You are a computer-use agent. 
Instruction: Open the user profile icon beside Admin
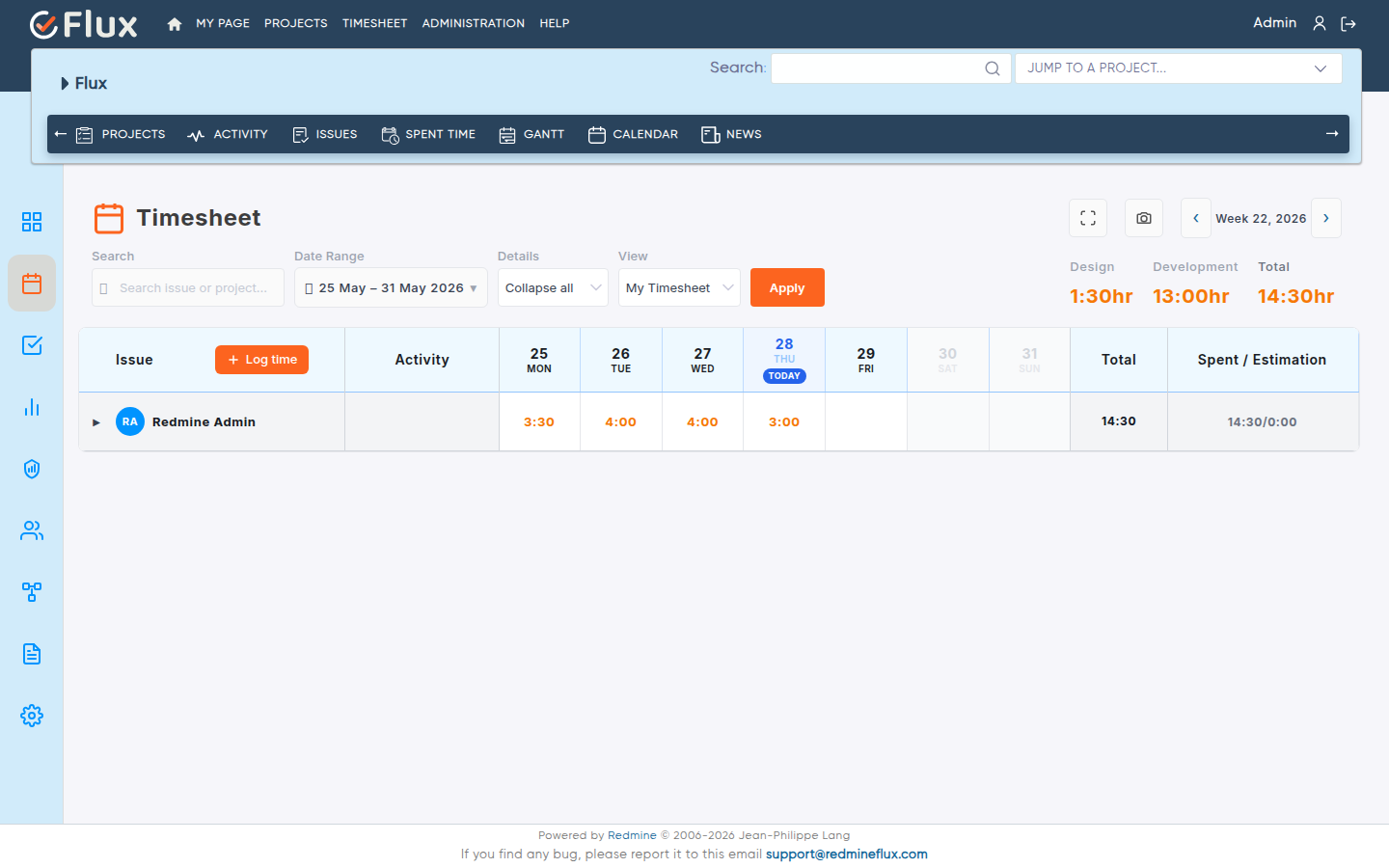[x=1320, y=23]
